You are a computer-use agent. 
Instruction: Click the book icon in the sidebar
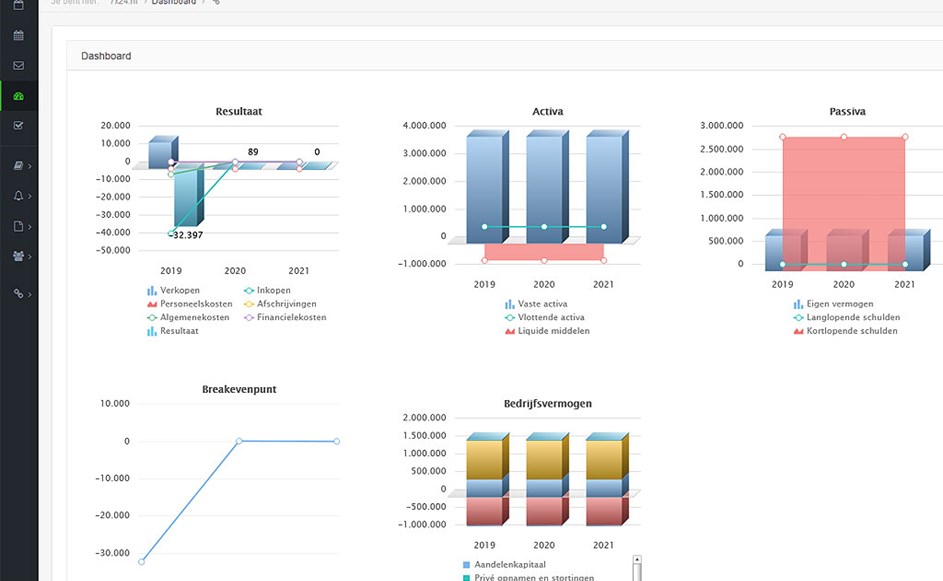(19, 165)
